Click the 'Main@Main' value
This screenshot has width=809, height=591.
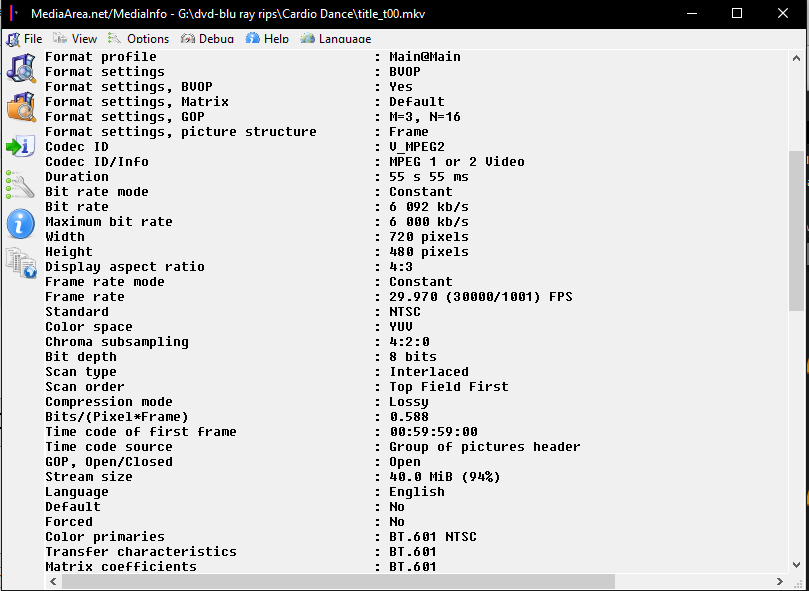(425, 57)
